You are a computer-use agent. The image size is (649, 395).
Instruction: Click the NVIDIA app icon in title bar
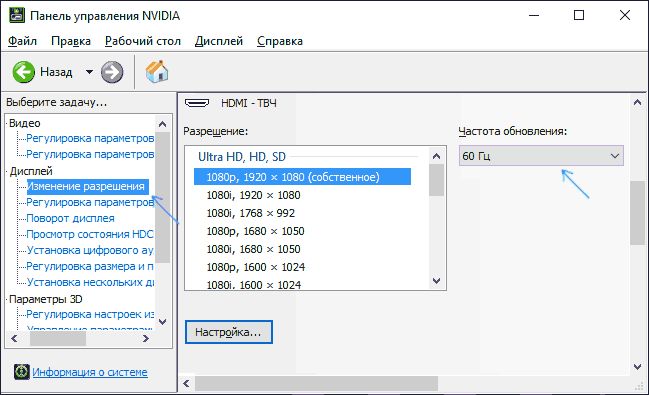(17, 16)
